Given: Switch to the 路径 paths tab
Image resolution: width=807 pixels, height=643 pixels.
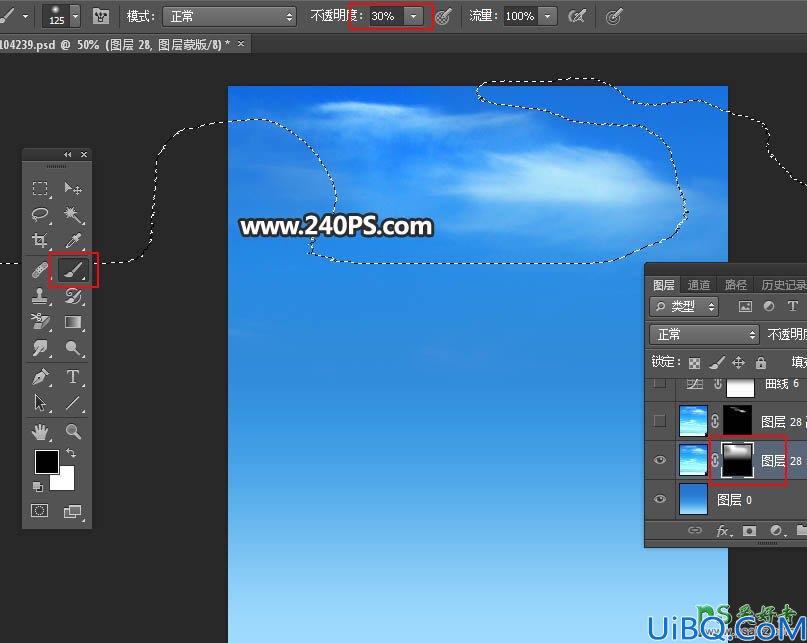Looking at the screenshot, I should (735, 285).
